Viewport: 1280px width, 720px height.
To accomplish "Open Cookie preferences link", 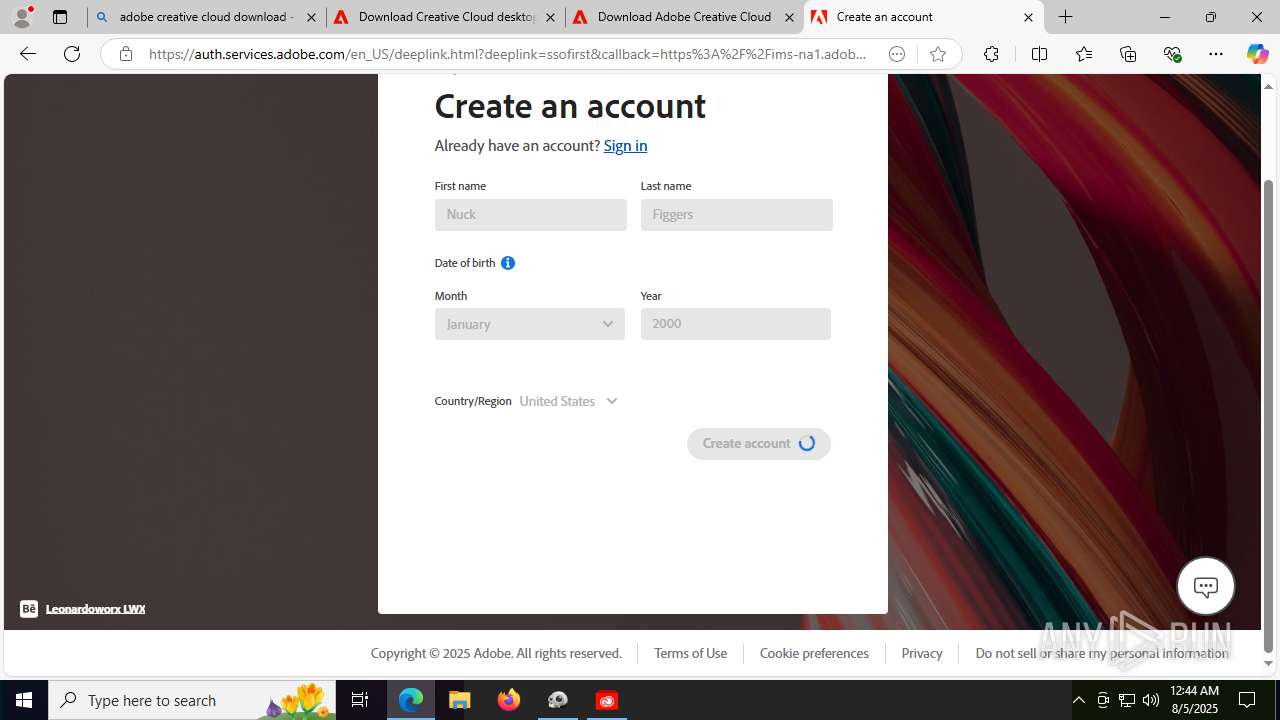I will (814, 653).
